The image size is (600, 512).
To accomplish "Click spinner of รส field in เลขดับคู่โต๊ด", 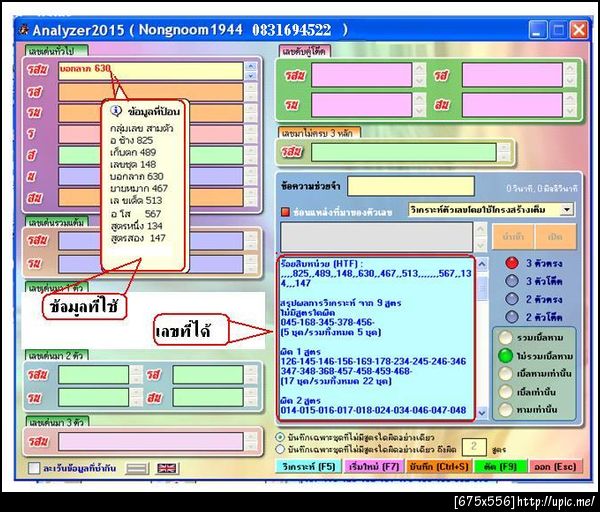I will pyautogui.click(x=570, y=75).
